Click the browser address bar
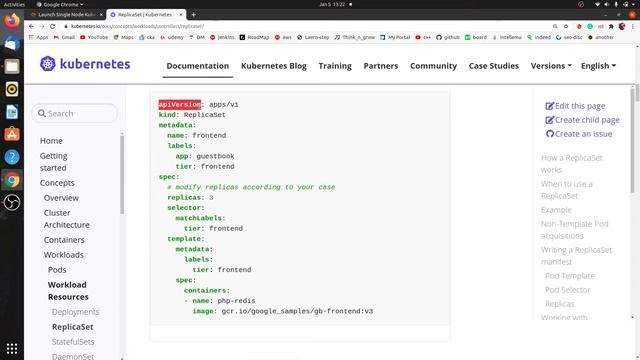Image resolution: width=640 pixels, height=360 pixels. coord(306,26)
